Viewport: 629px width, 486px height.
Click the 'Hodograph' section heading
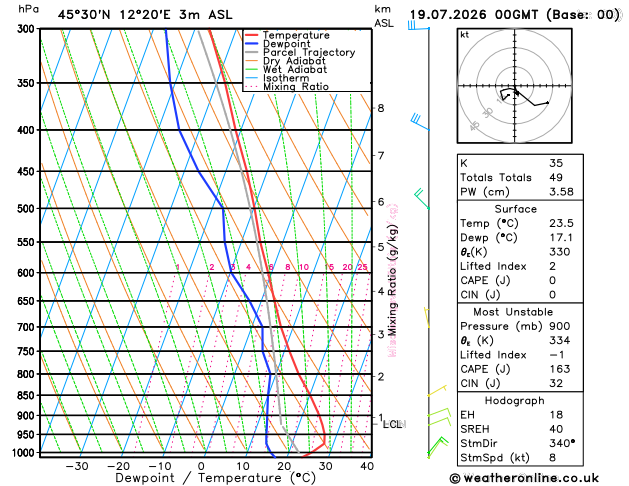pos(514,401)
